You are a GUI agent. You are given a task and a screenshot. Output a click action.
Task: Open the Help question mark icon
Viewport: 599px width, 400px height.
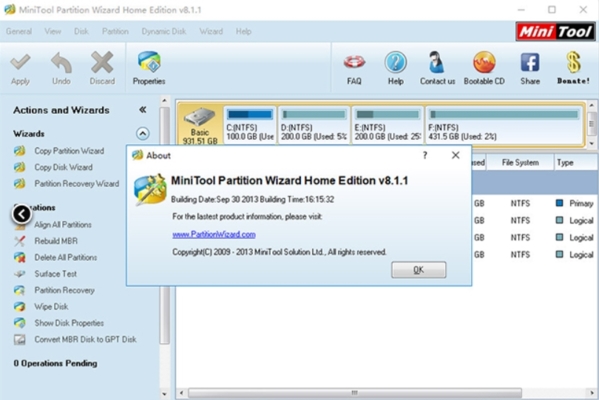pos(395,62)
